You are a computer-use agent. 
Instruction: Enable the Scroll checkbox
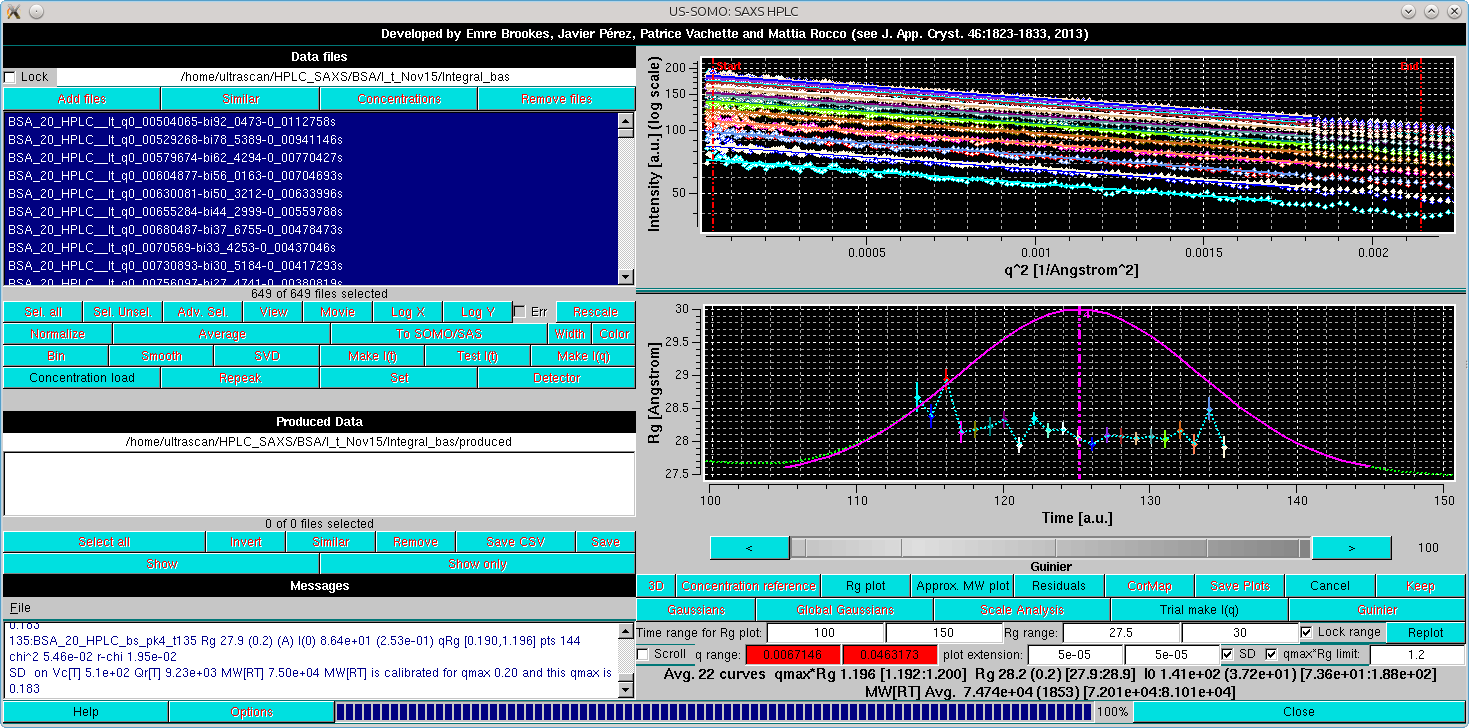(x=644, y=654)
